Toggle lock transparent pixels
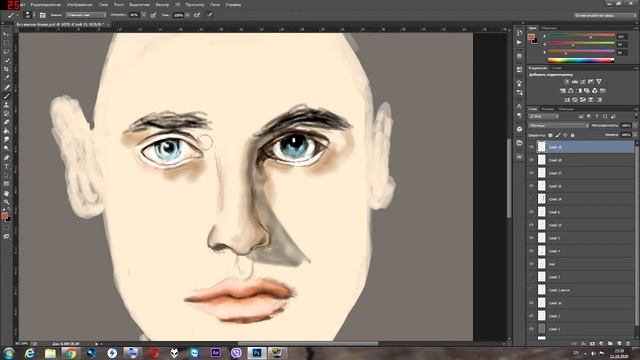This screenshot has height=360, width=640. pyautogui.click(x=550, y=135)
